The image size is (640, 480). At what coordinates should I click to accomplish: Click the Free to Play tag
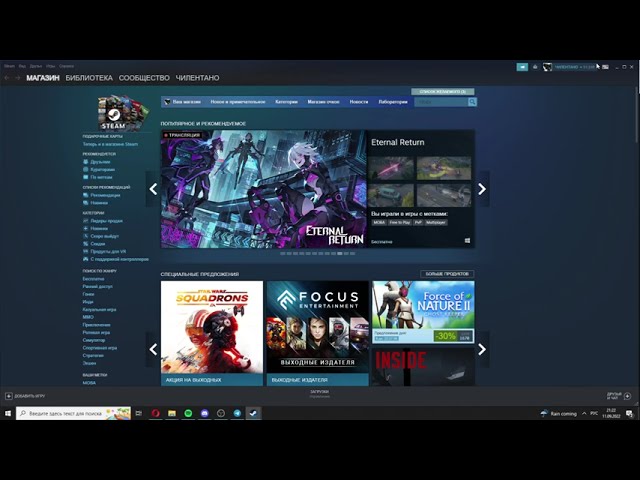pos(400,222)
